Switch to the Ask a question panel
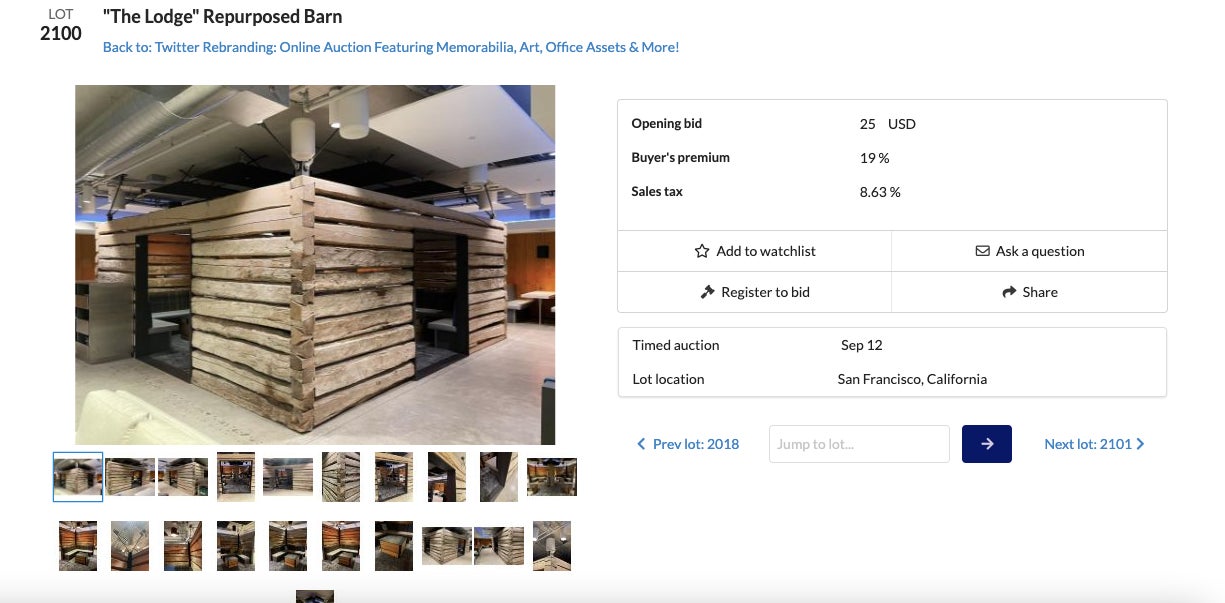The image size is (1225, 603). click(1030, 251)
